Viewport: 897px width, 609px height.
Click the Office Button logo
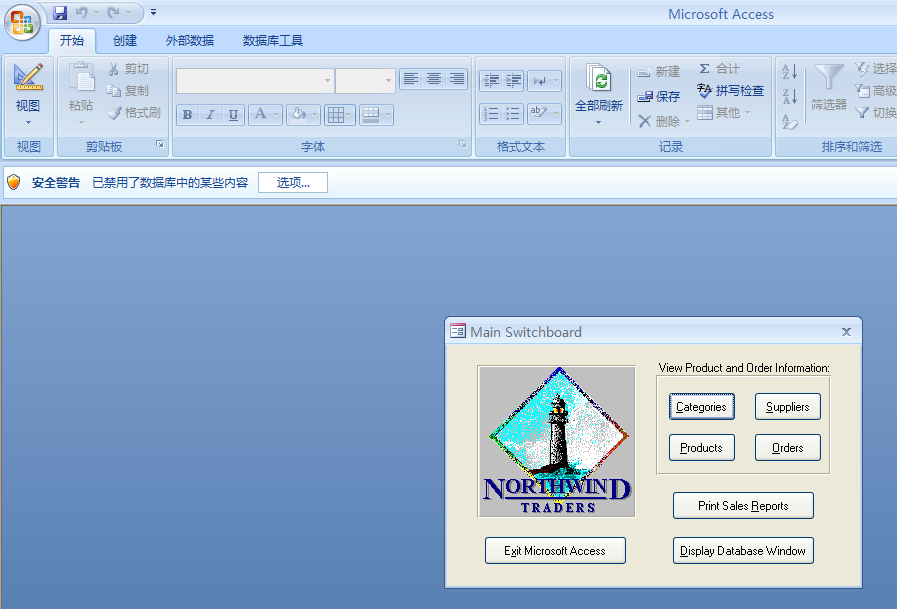coord(22,22)
